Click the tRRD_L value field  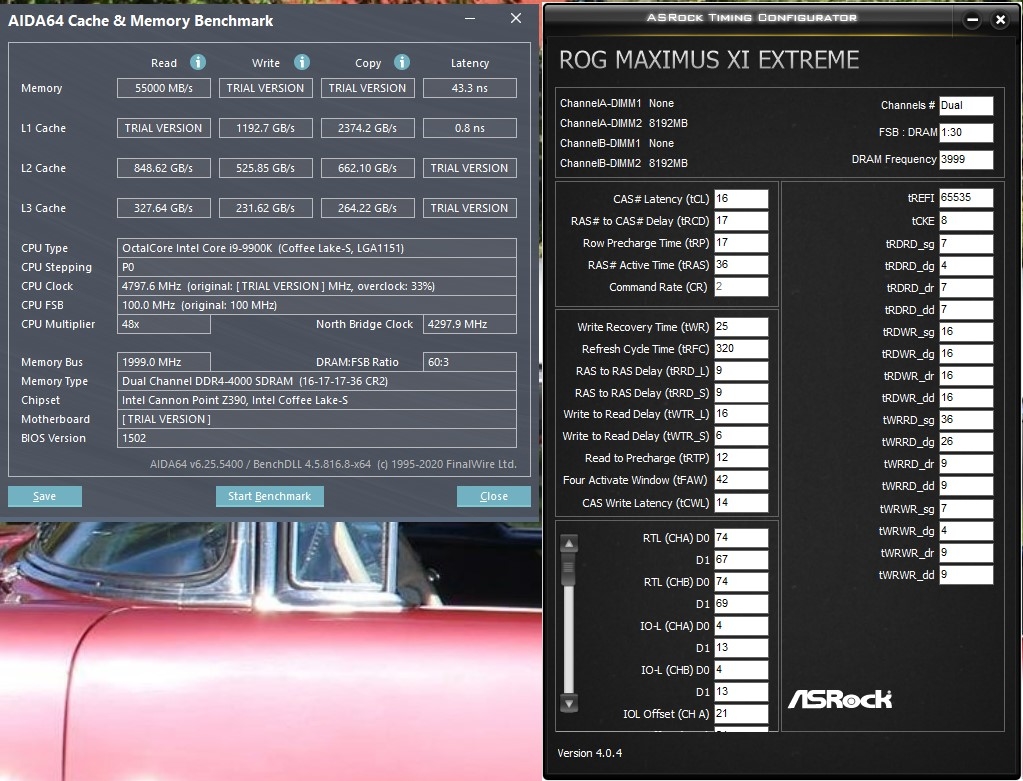click(741, 371)
